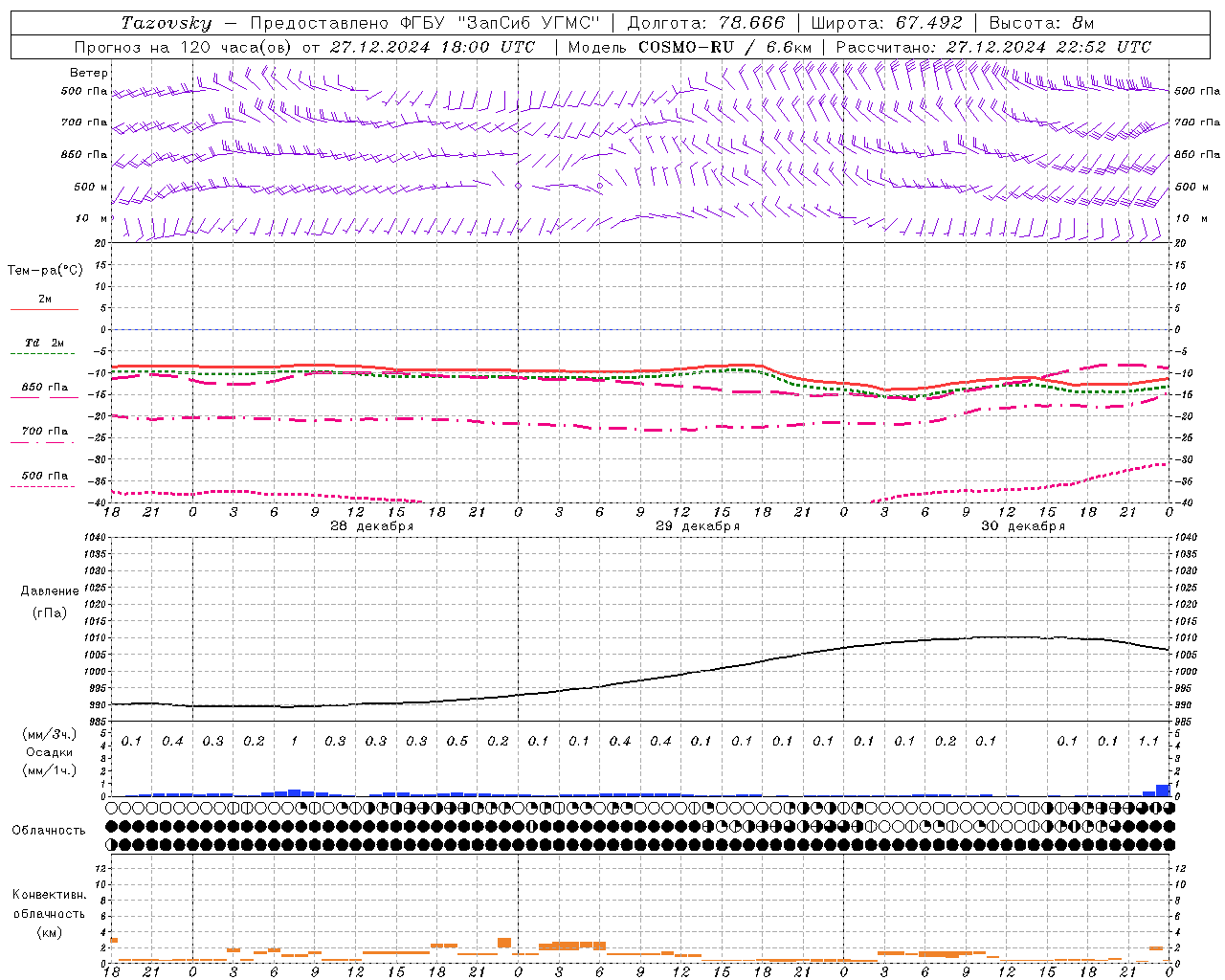Click the 700 гПа temperature legend entry

[x=45, y=432]
